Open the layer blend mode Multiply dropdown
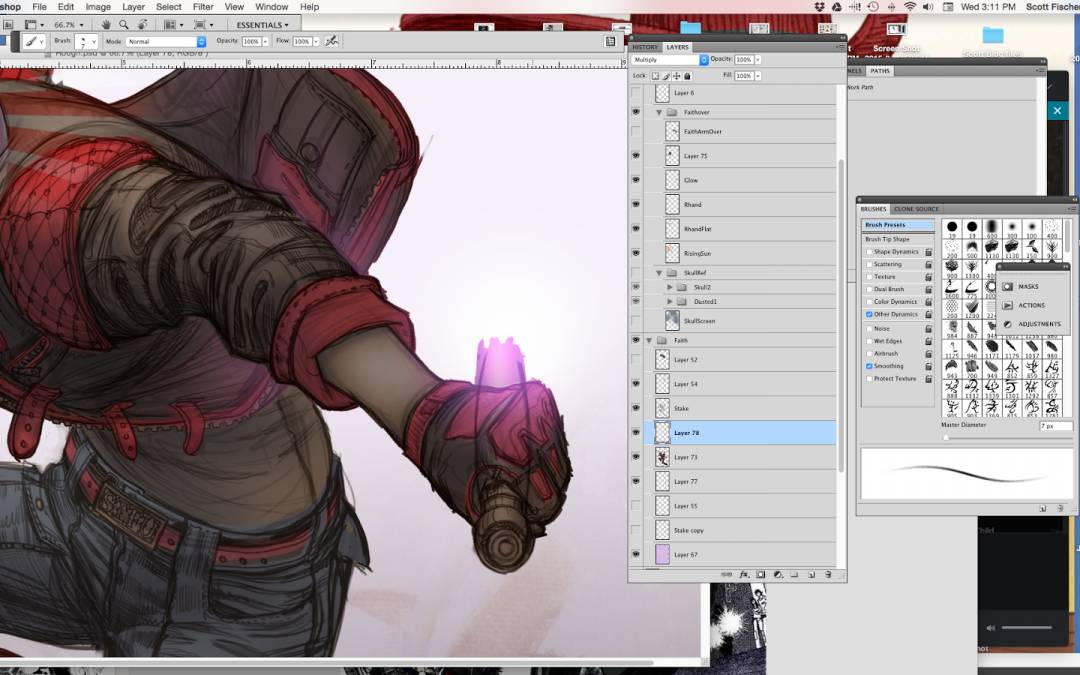The height and width of the screenshot is (675, 1080). click(669, 60)
